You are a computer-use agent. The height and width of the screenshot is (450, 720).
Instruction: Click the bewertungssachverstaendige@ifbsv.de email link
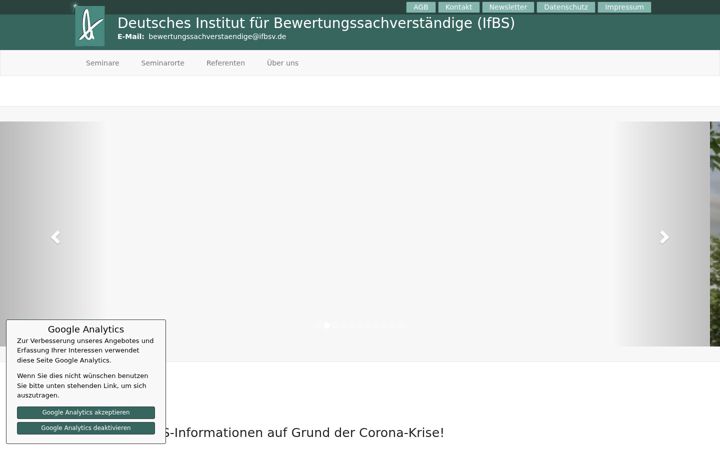tap(217, 36)
